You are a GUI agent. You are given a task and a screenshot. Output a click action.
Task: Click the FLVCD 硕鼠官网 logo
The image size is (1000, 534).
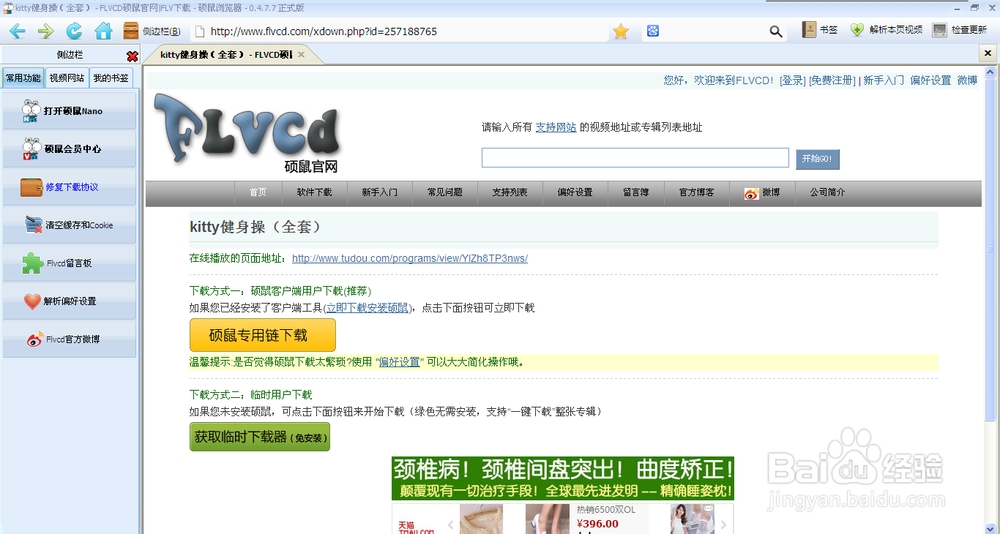(x=247, y=134)
